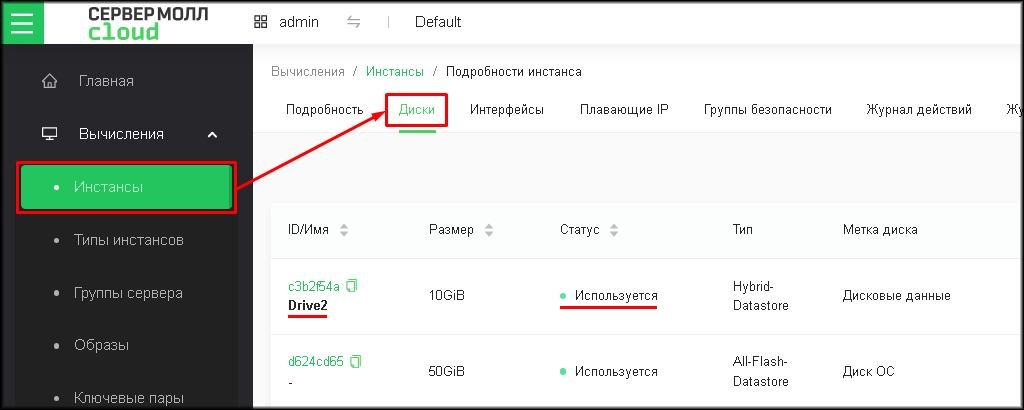Select Типы инстансов in the sidebar

click(128, 240)
